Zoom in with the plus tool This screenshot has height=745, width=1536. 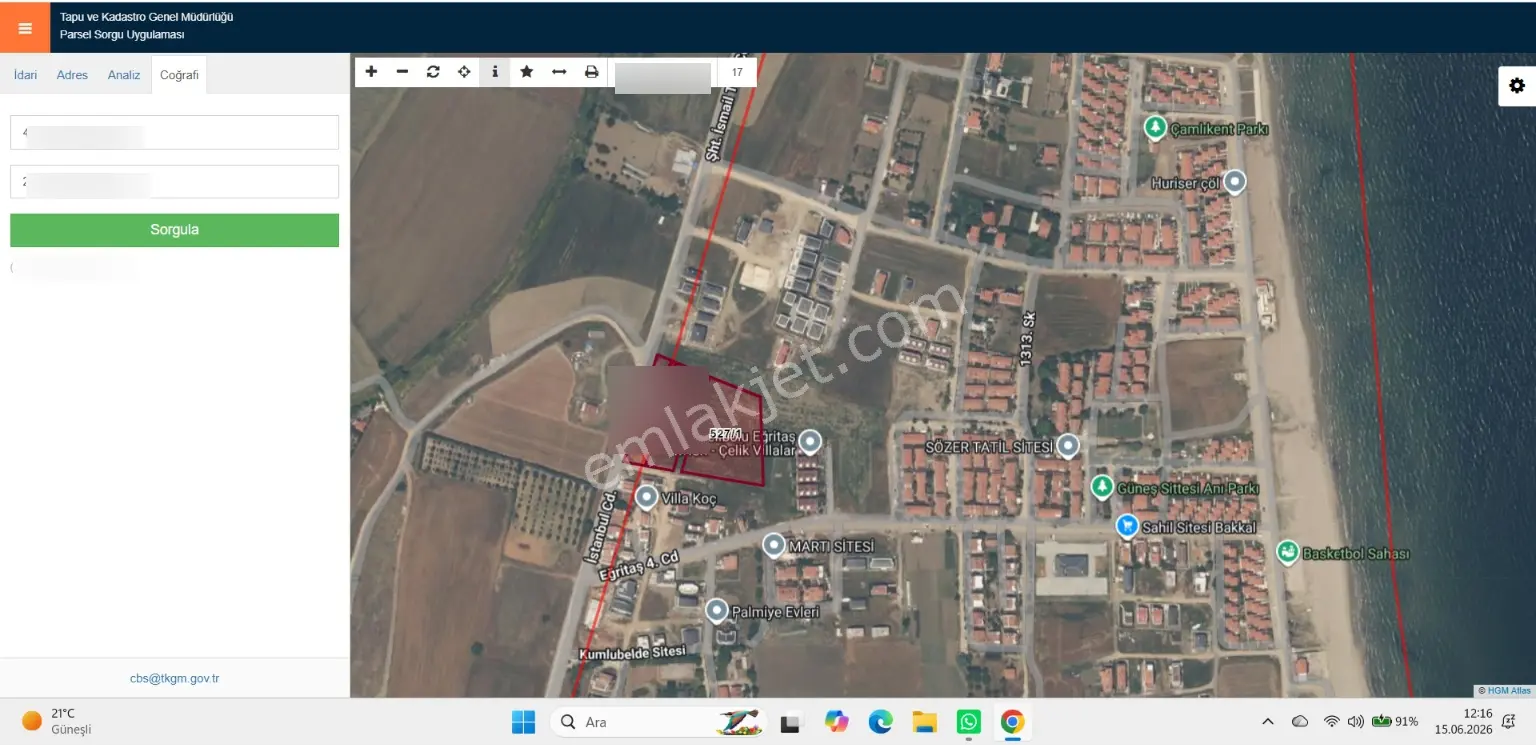[371, 72]
